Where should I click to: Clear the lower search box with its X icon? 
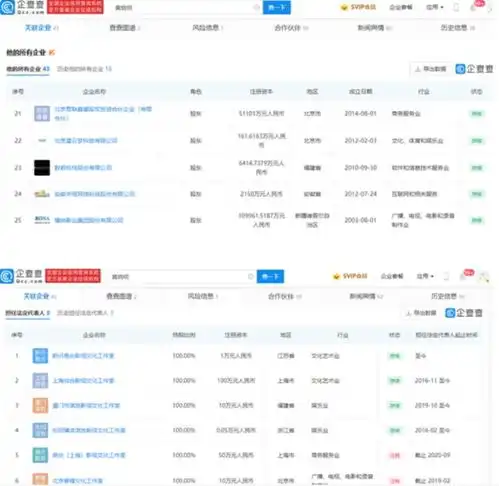(251, 276)
